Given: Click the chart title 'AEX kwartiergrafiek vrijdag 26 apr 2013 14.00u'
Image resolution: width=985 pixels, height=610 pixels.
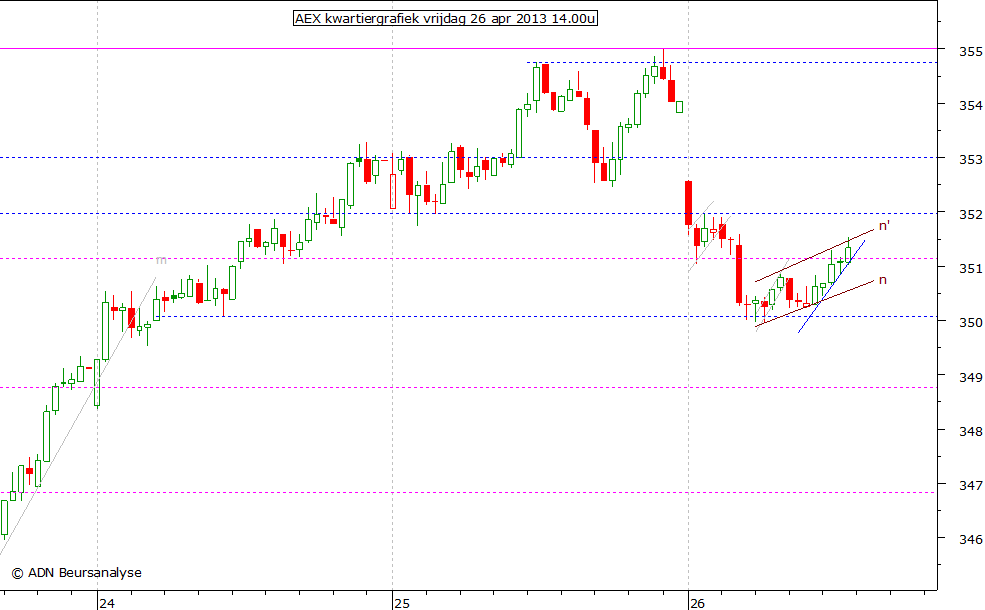Looking at the screenshot, I should click(x=445, y=18).
